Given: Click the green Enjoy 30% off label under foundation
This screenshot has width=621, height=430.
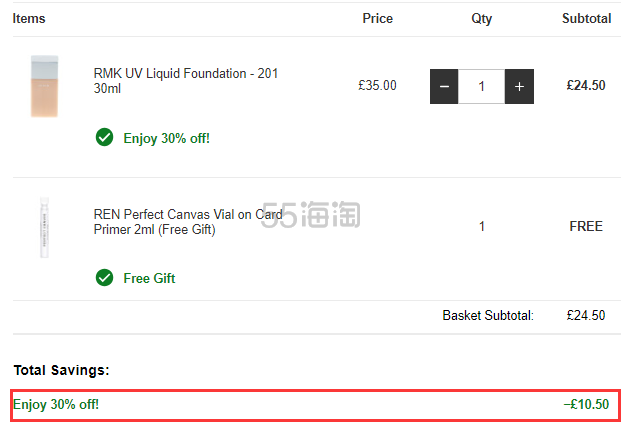Looking at the screenshot, I should (166, 138).
